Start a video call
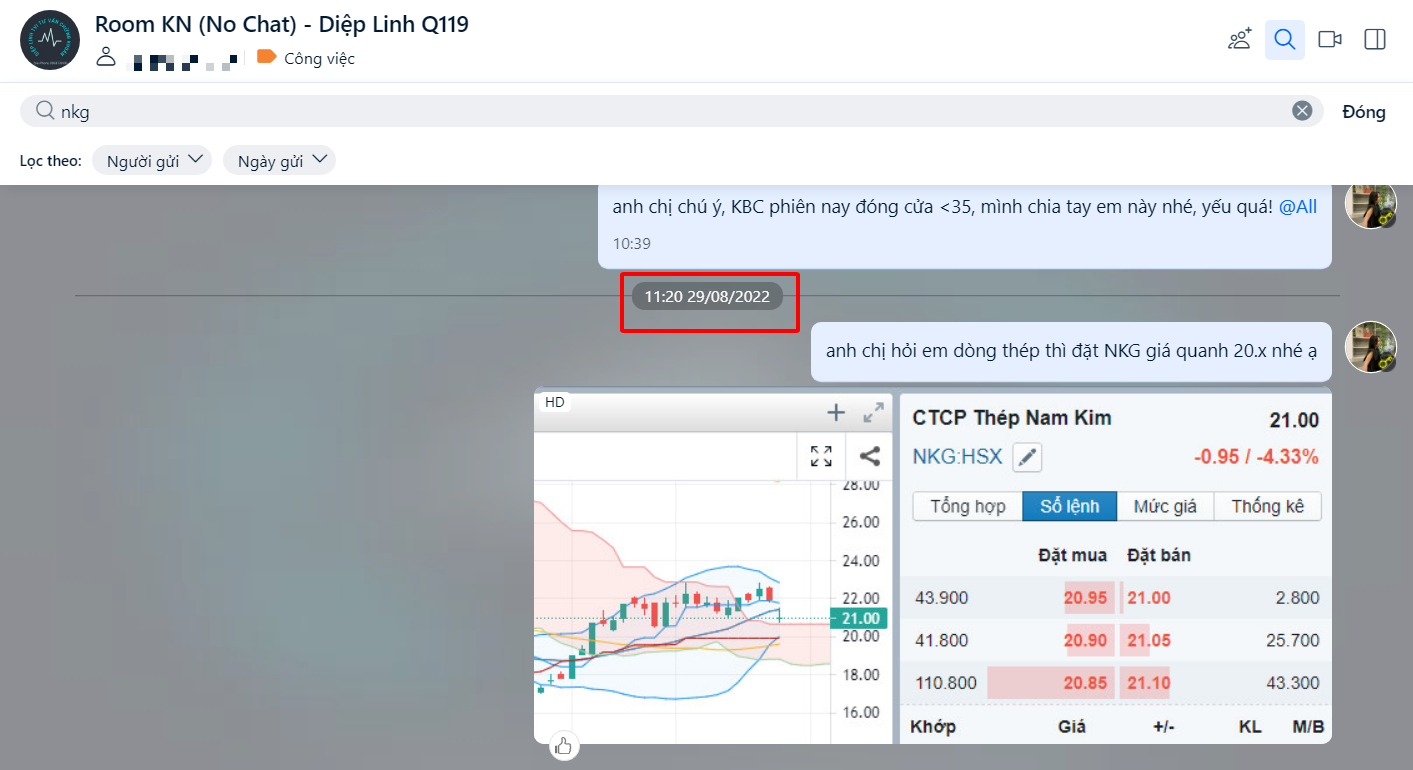The height and width of the screenshot is (770, 1413). coord(1330,40)
